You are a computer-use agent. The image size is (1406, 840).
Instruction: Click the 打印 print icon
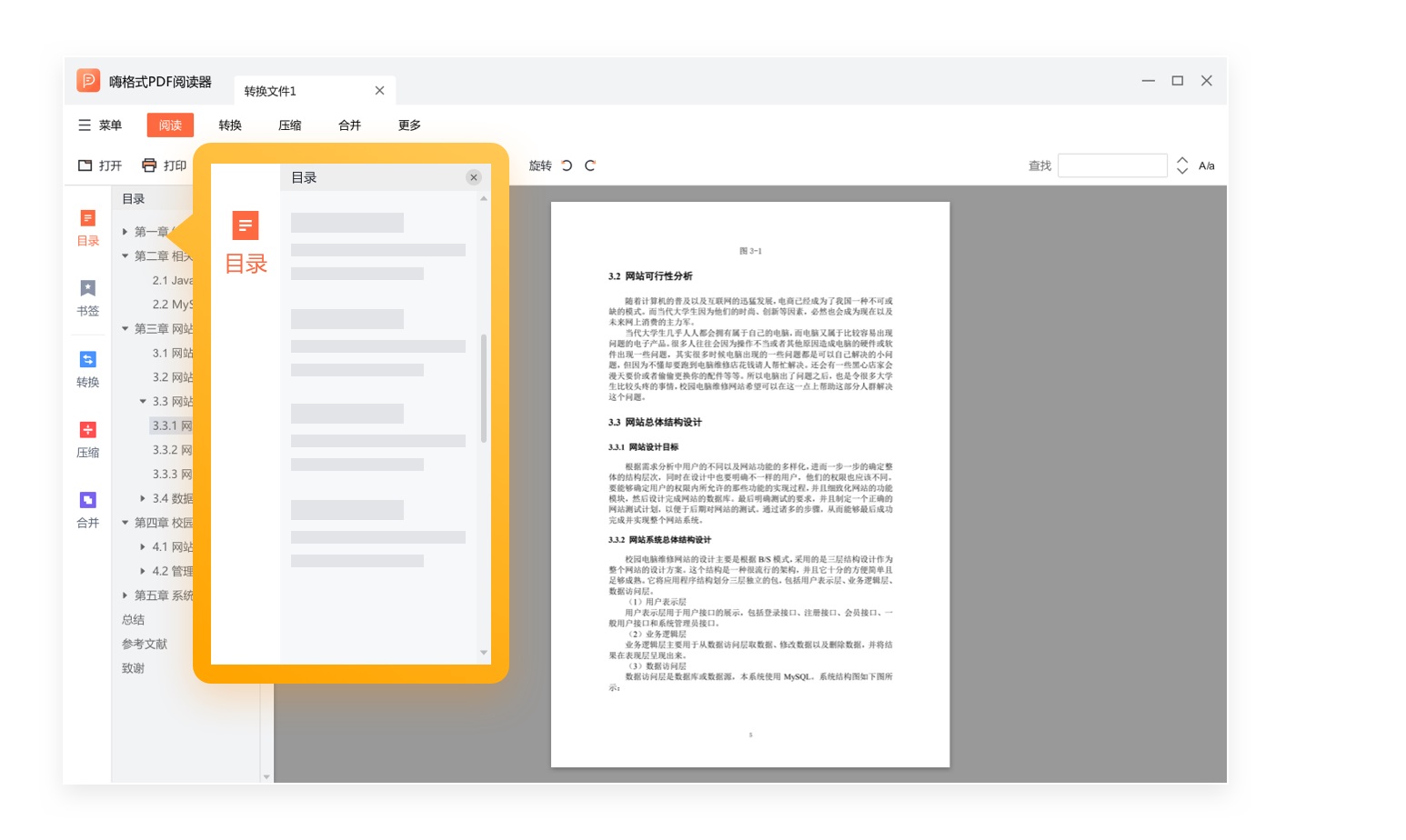click(x=149, y=165)
